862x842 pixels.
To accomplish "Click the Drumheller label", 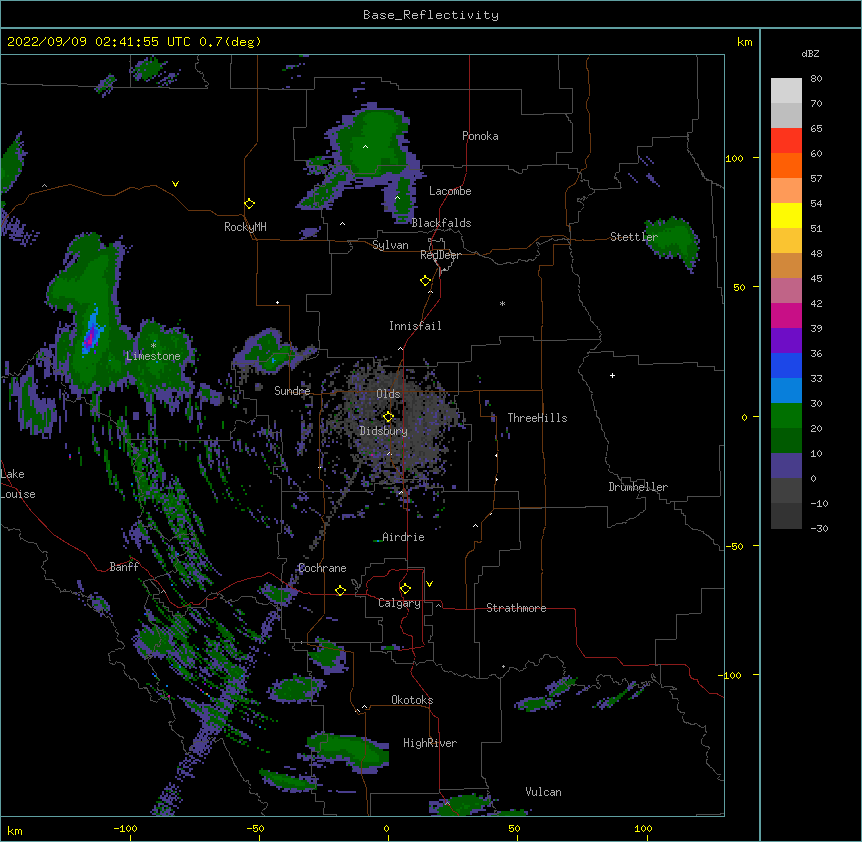I will click(x=638, y=487).
